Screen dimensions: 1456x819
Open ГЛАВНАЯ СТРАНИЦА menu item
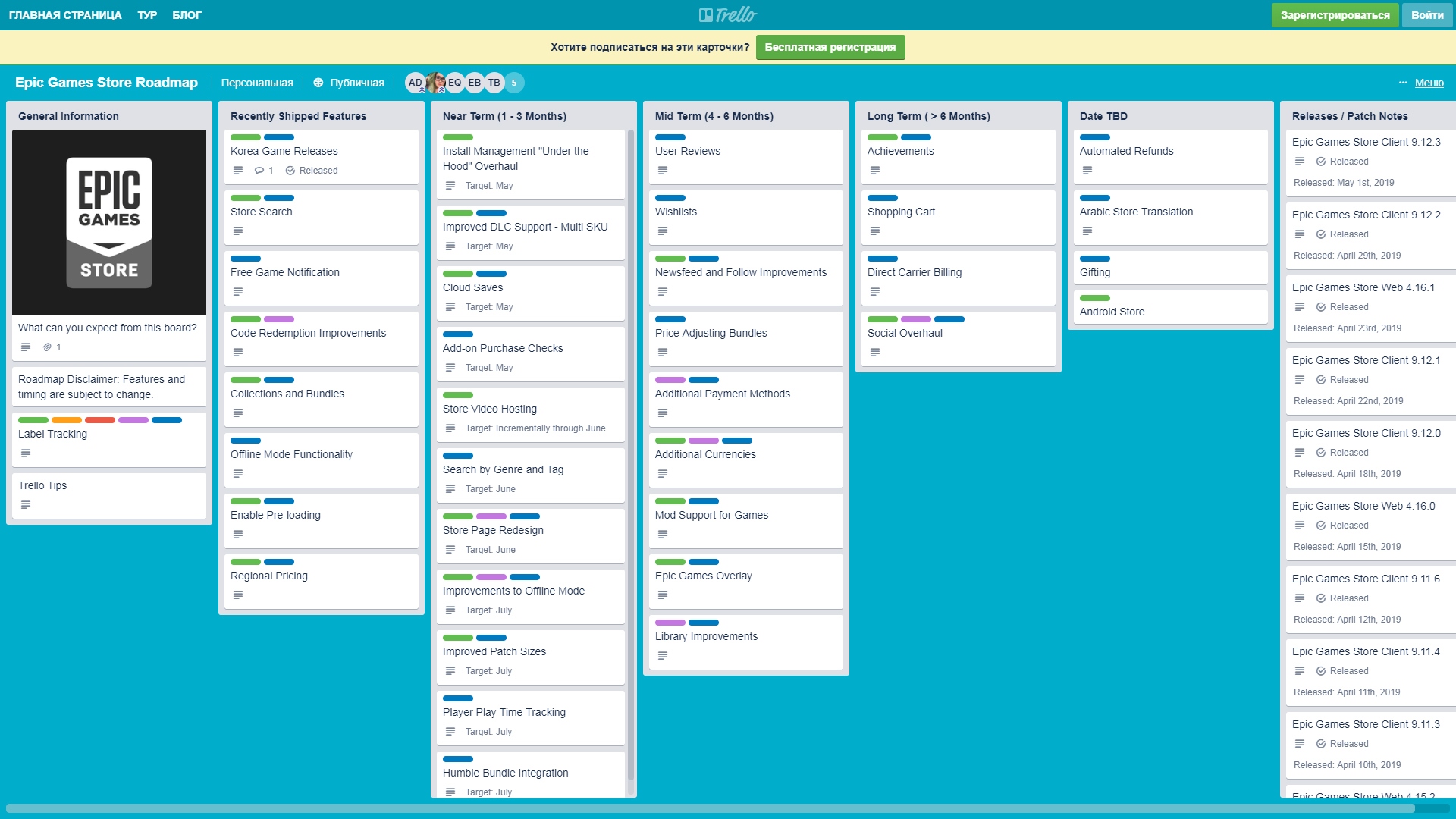click(65, 15)
